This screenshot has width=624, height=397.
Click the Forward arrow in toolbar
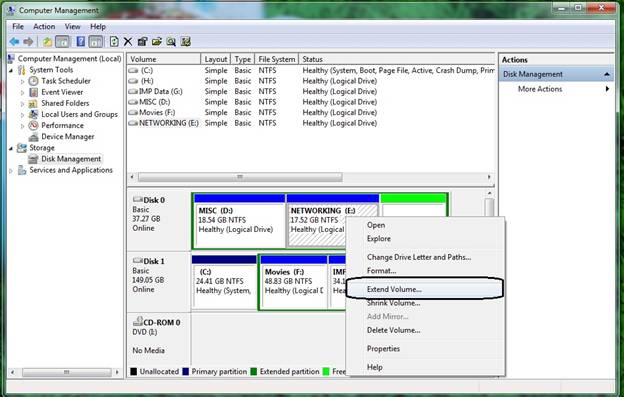pyautogui.click(x=28, y=41)
